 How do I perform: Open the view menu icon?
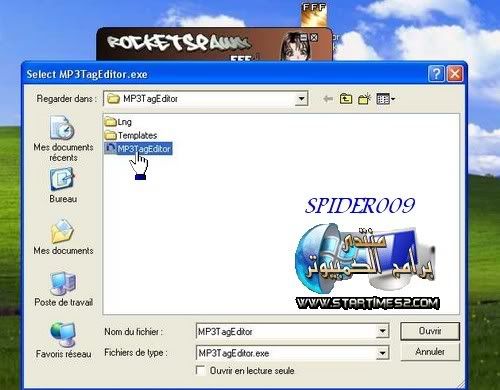[385, 99]
